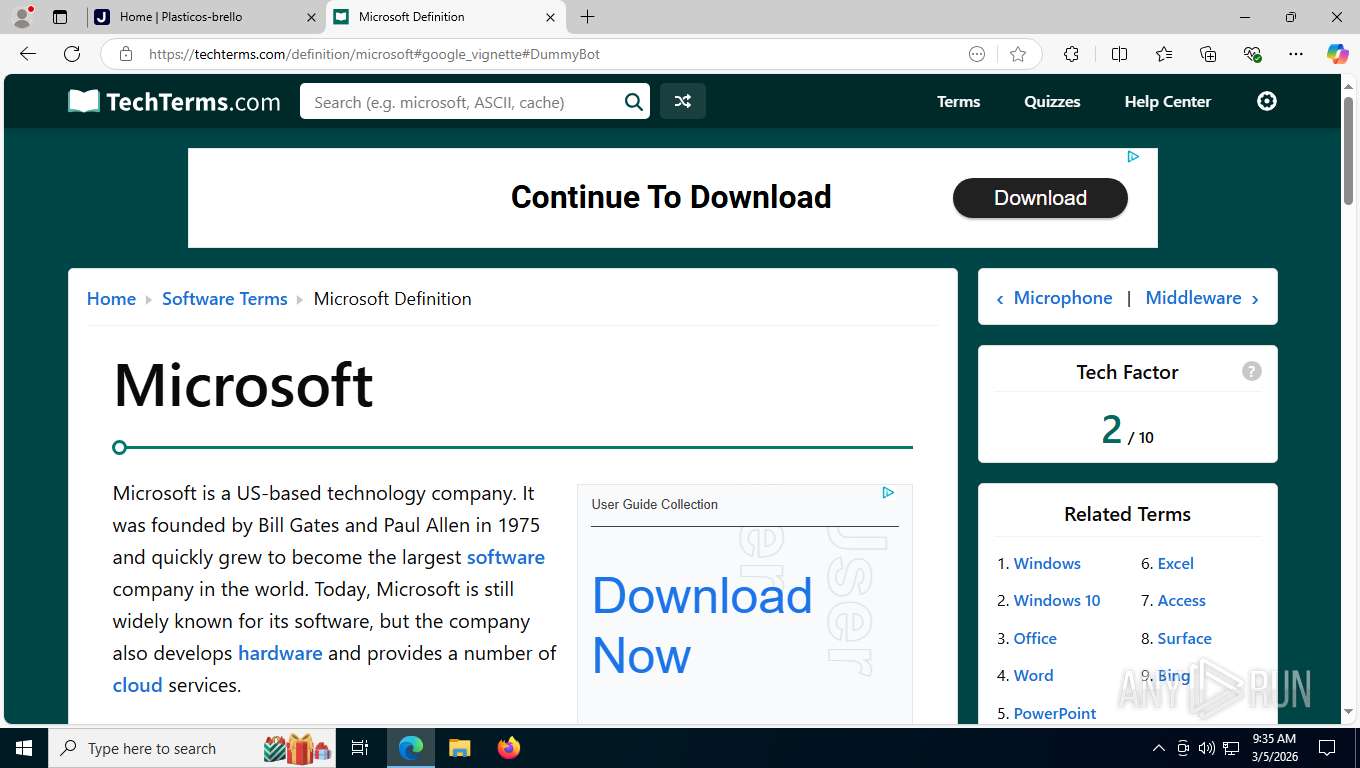
Task: Open the notification center icon
Action: 1327,748
